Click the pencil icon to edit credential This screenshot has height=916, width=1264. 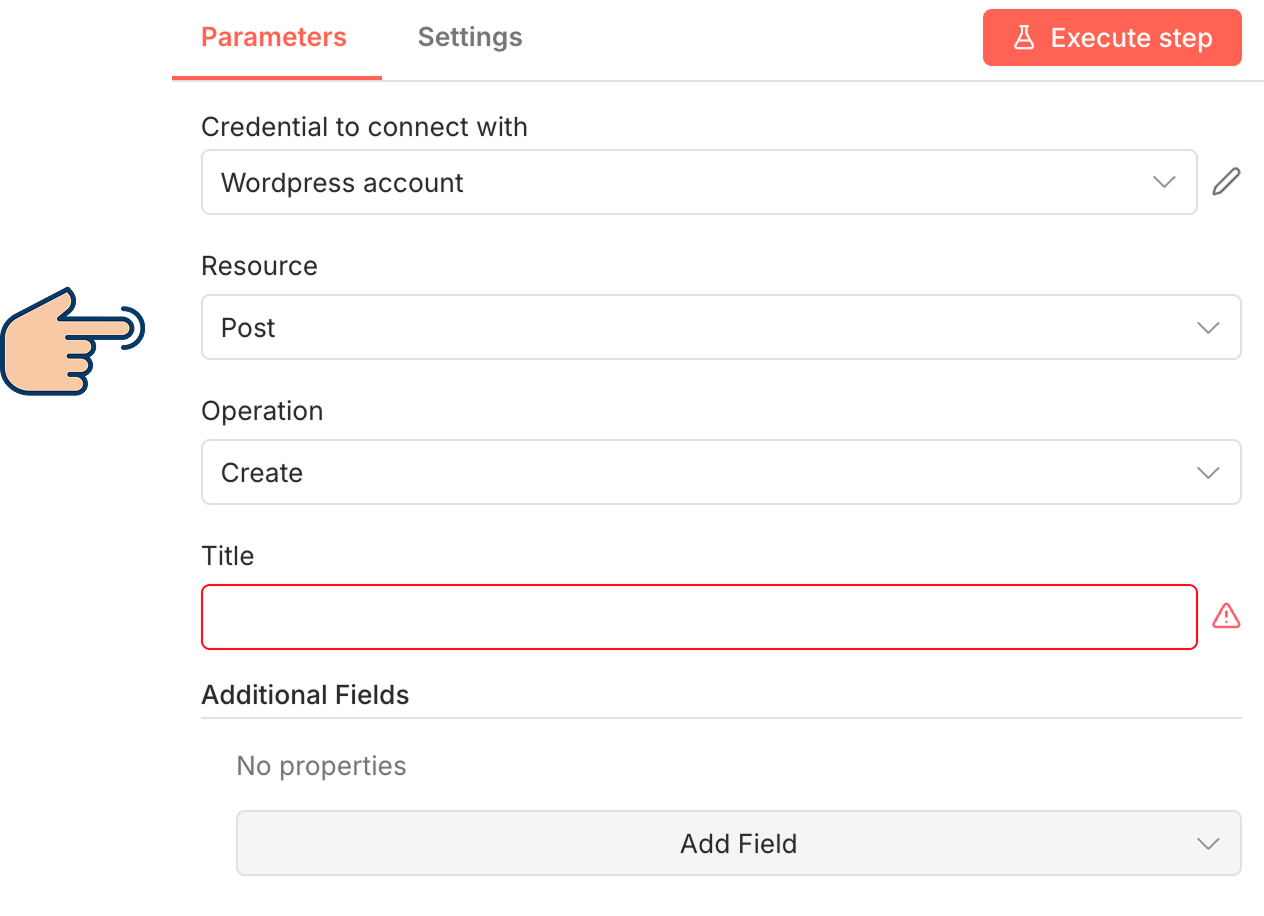[x=1226, y=182]
